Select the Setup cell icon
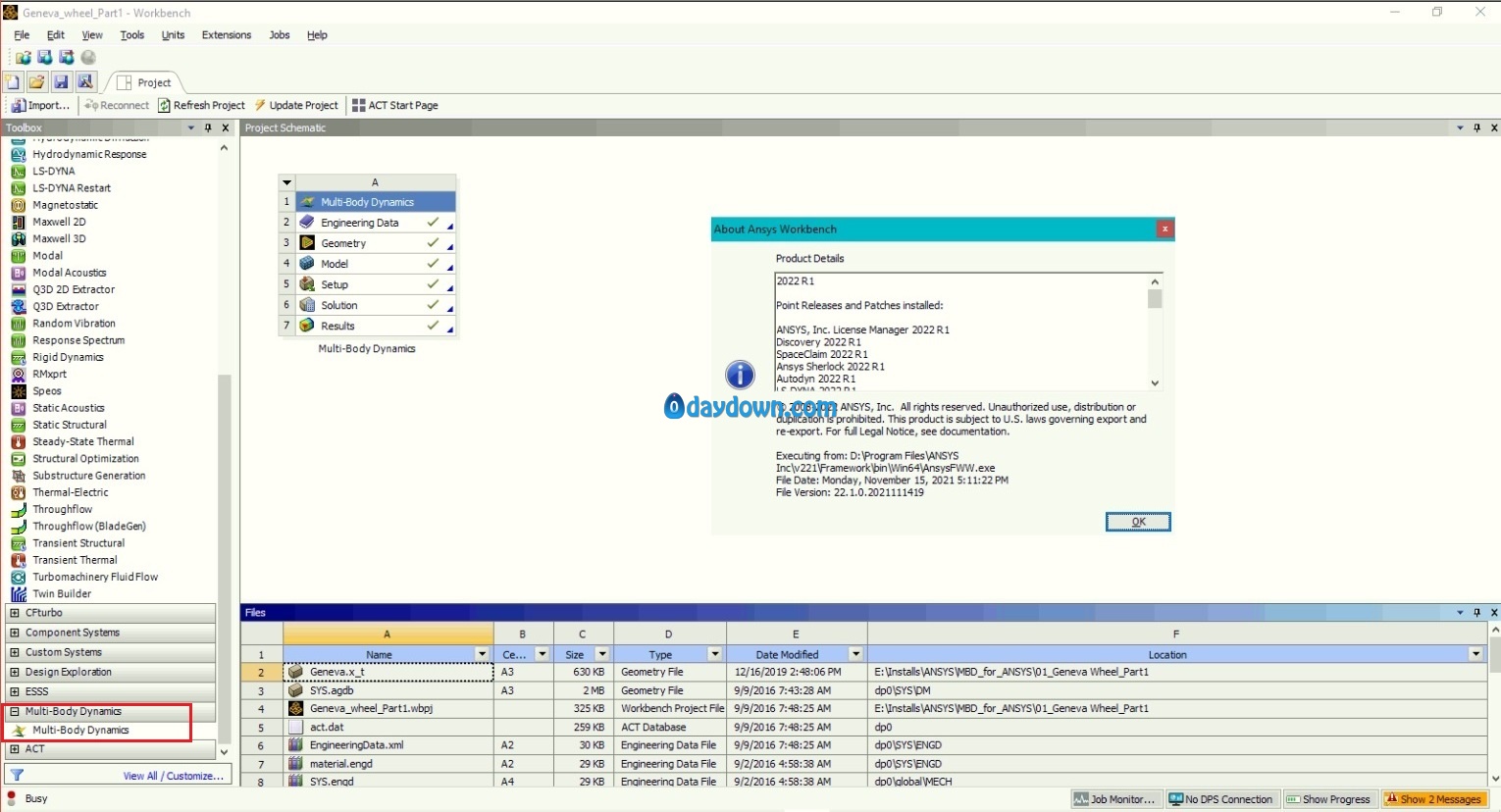 point(307,284)
